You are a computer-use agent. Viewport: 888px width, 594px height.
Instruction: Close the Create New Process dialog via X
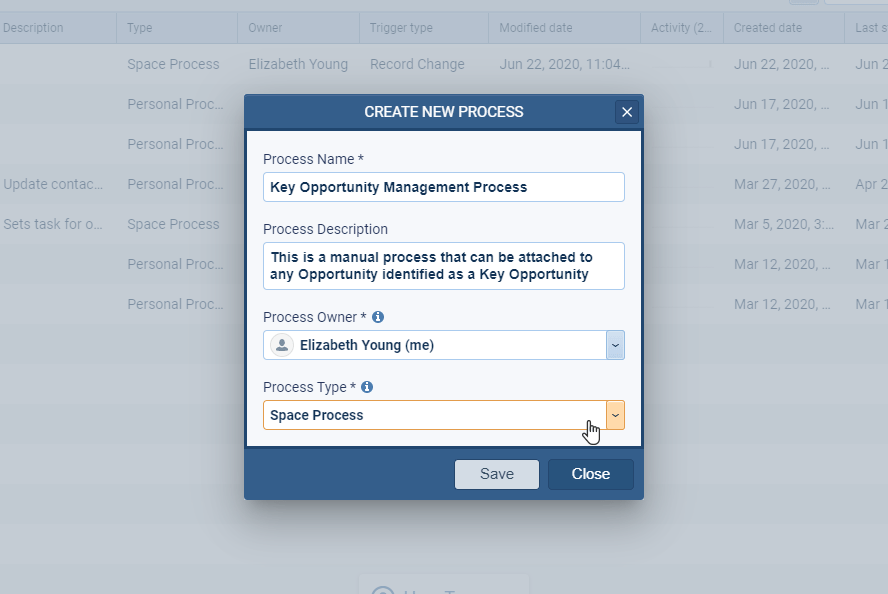[627, 112]
